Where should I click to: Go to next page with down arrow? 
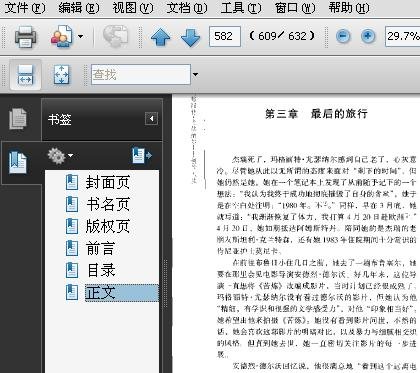coord(190,37)
